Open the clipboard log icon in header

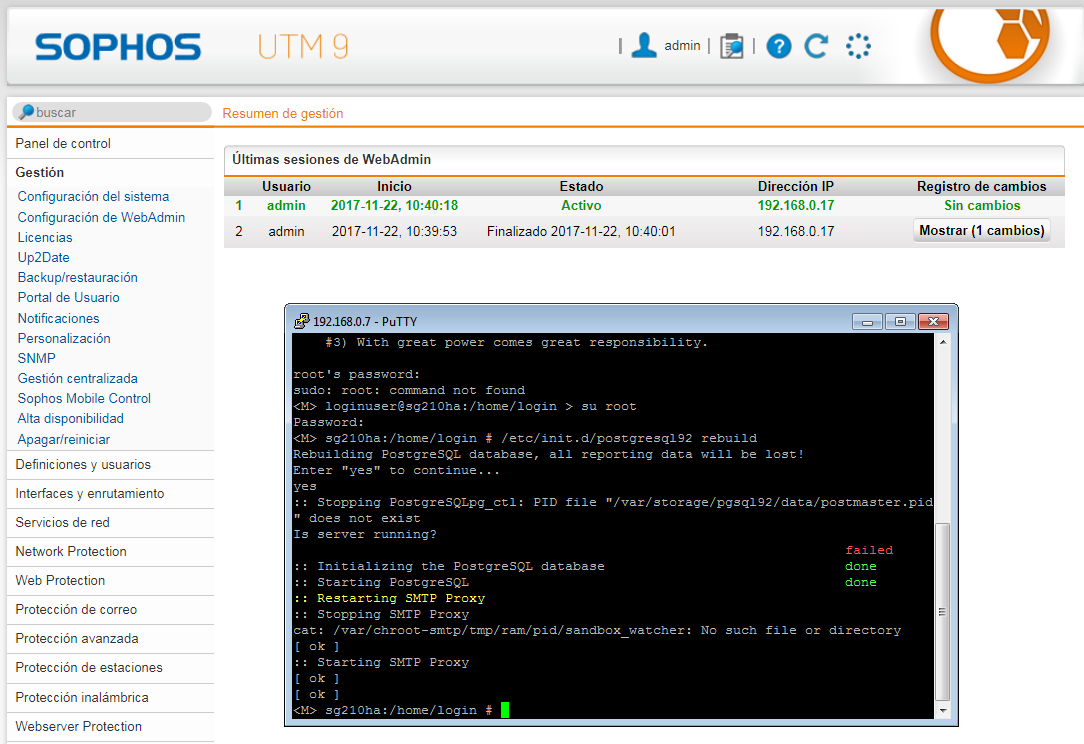coord(731,46)
